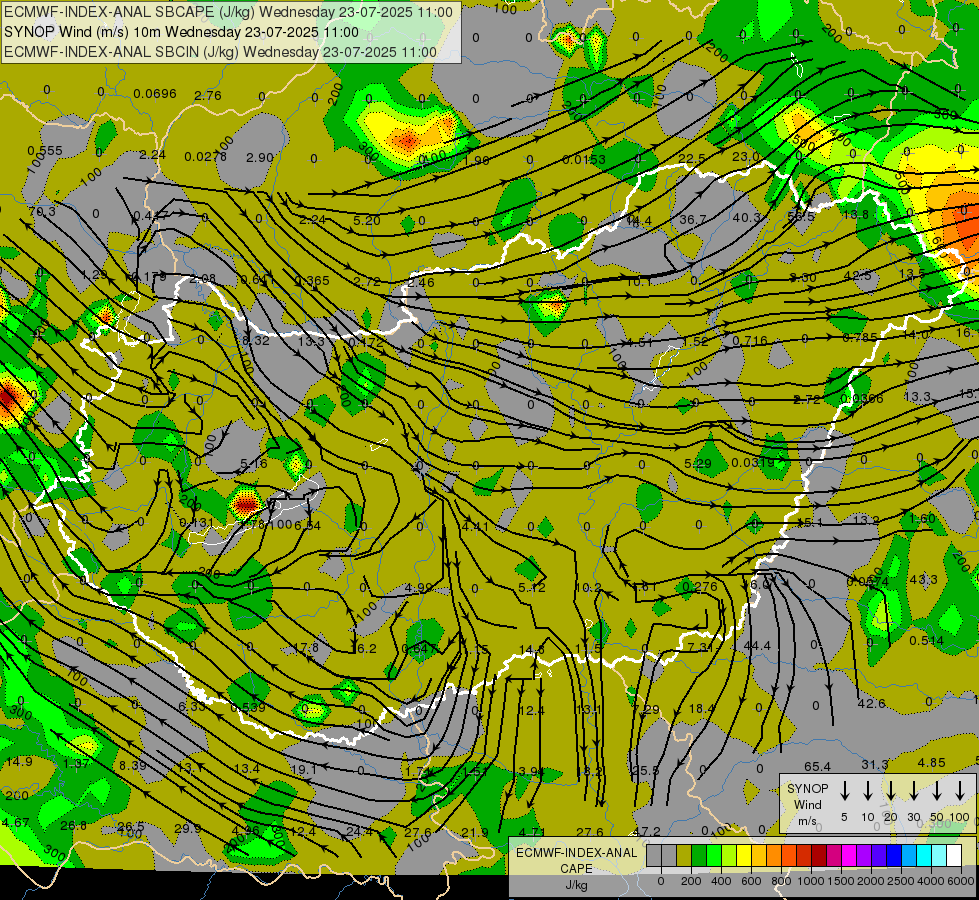This screenshot has height=900, width=979.
Task: Click the 2.90 value on the map
Action: 260,157
